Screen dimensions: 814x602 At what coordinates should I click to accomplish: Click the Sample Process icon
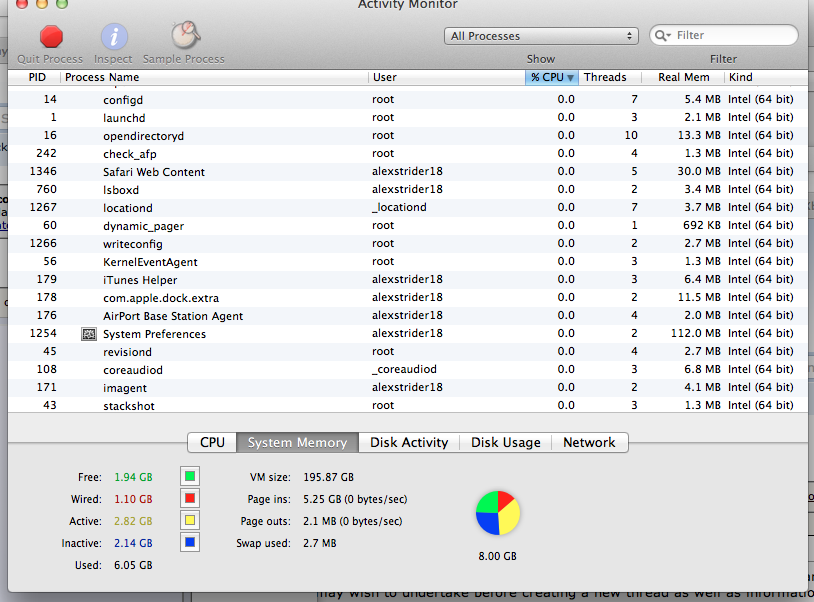click(x=185, y=35)
